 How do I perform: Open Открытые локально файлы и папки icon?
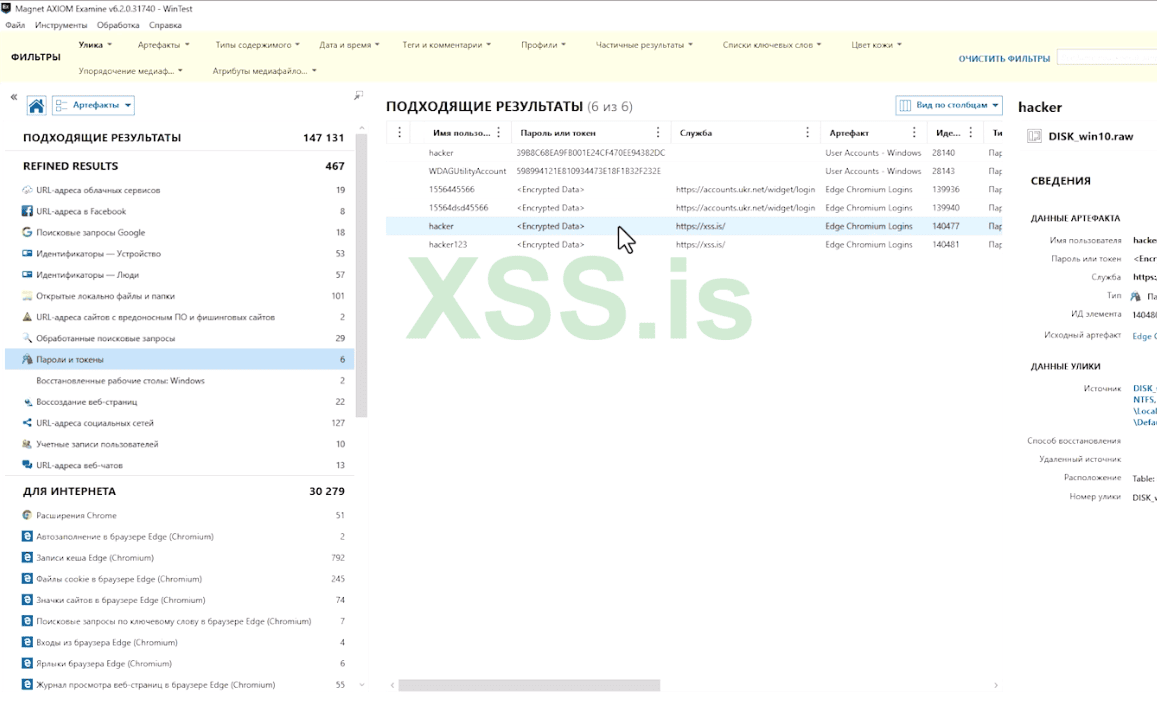pos(27,296)
